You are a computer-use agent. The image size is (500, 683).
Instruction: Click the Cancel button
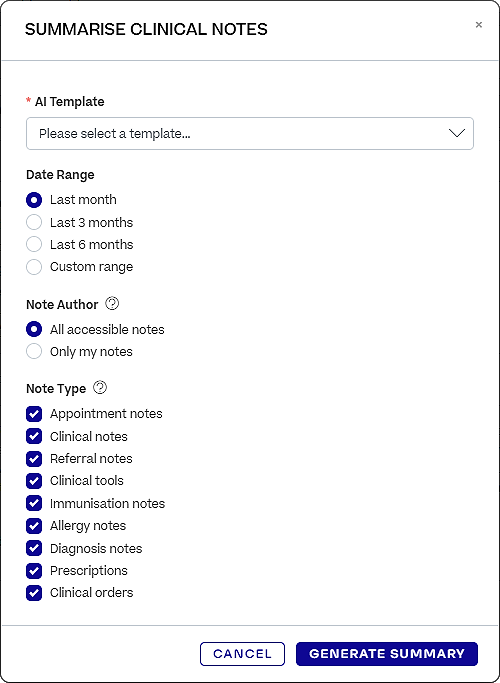click(x=242, y=654)
